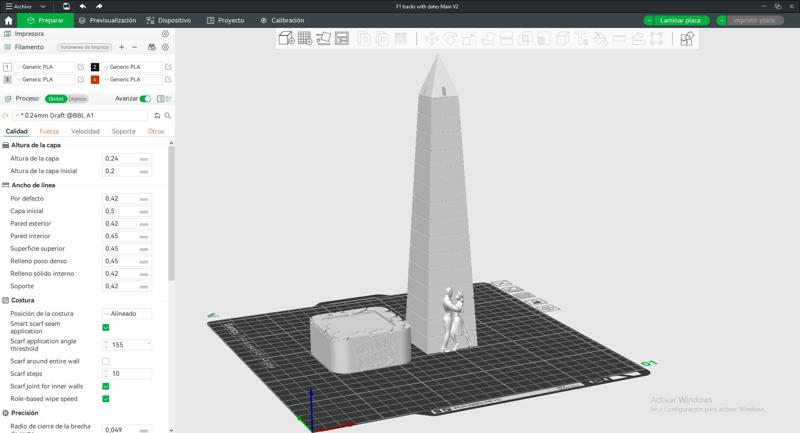Click the black filament 2 color swatch
The width and height of the screenshot is (800, 433).
click(x=94, y=67)
